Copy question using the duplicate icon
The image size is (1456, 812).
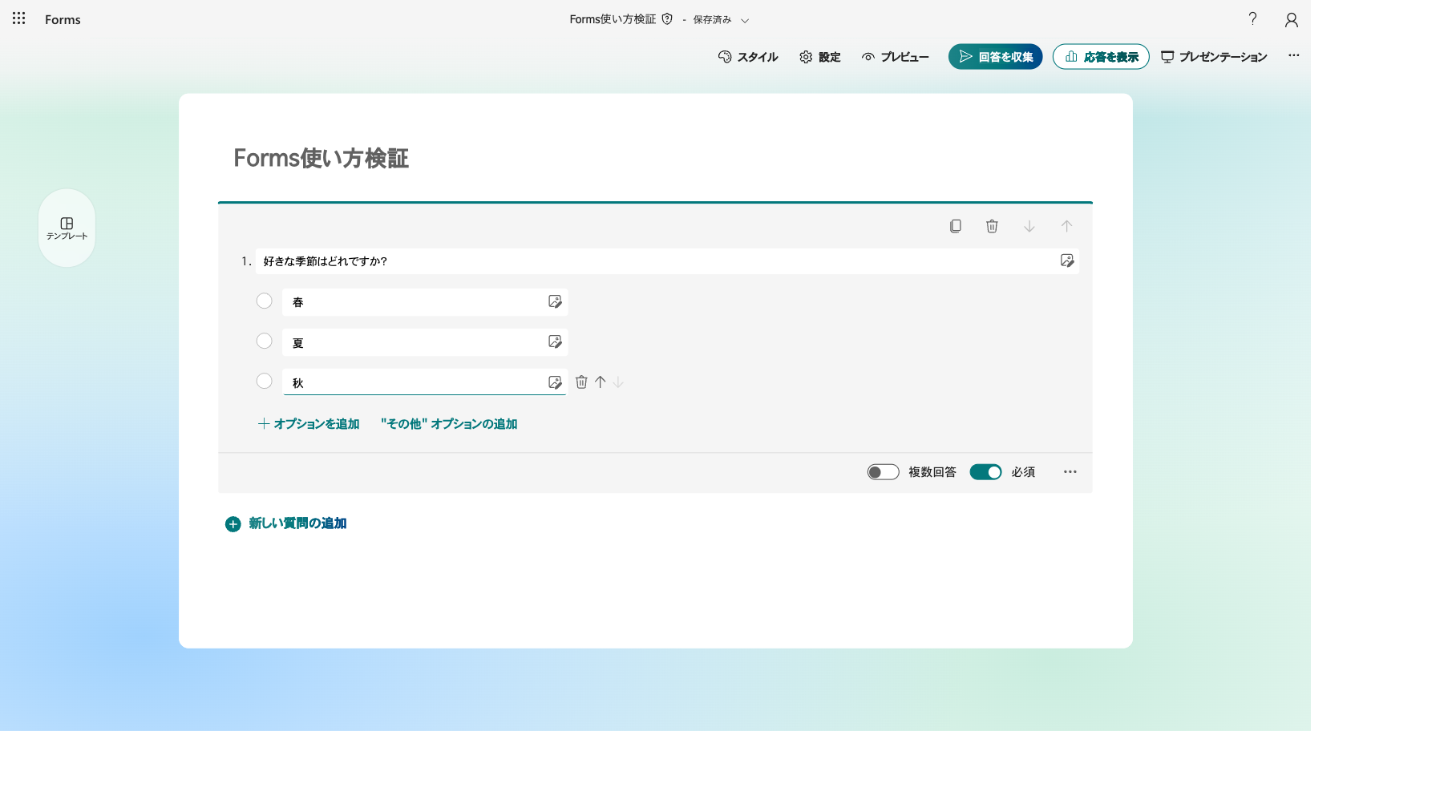pos(955,226)
